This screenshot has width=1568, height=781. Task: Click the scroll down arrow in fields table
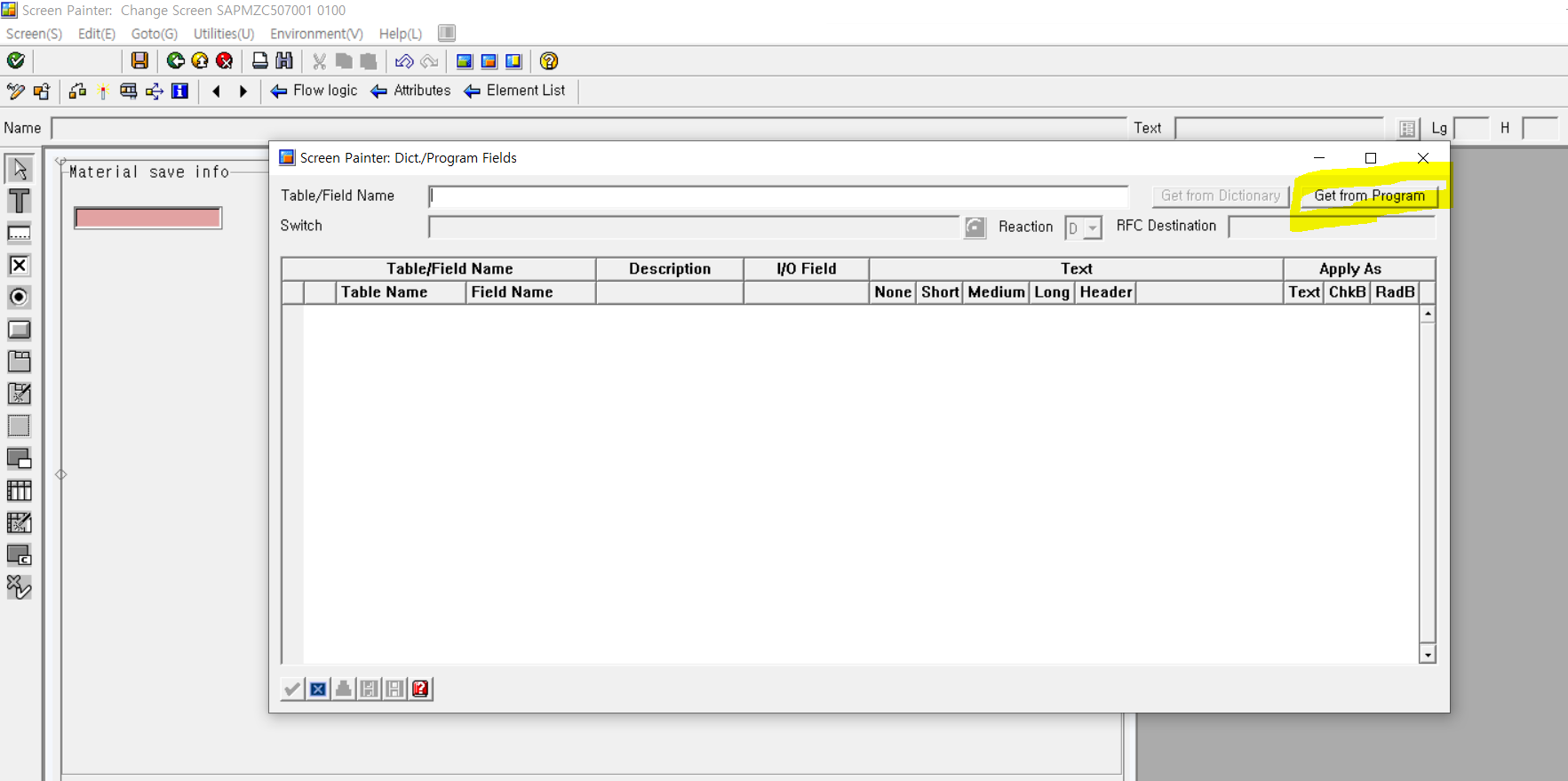point(1428,655)
